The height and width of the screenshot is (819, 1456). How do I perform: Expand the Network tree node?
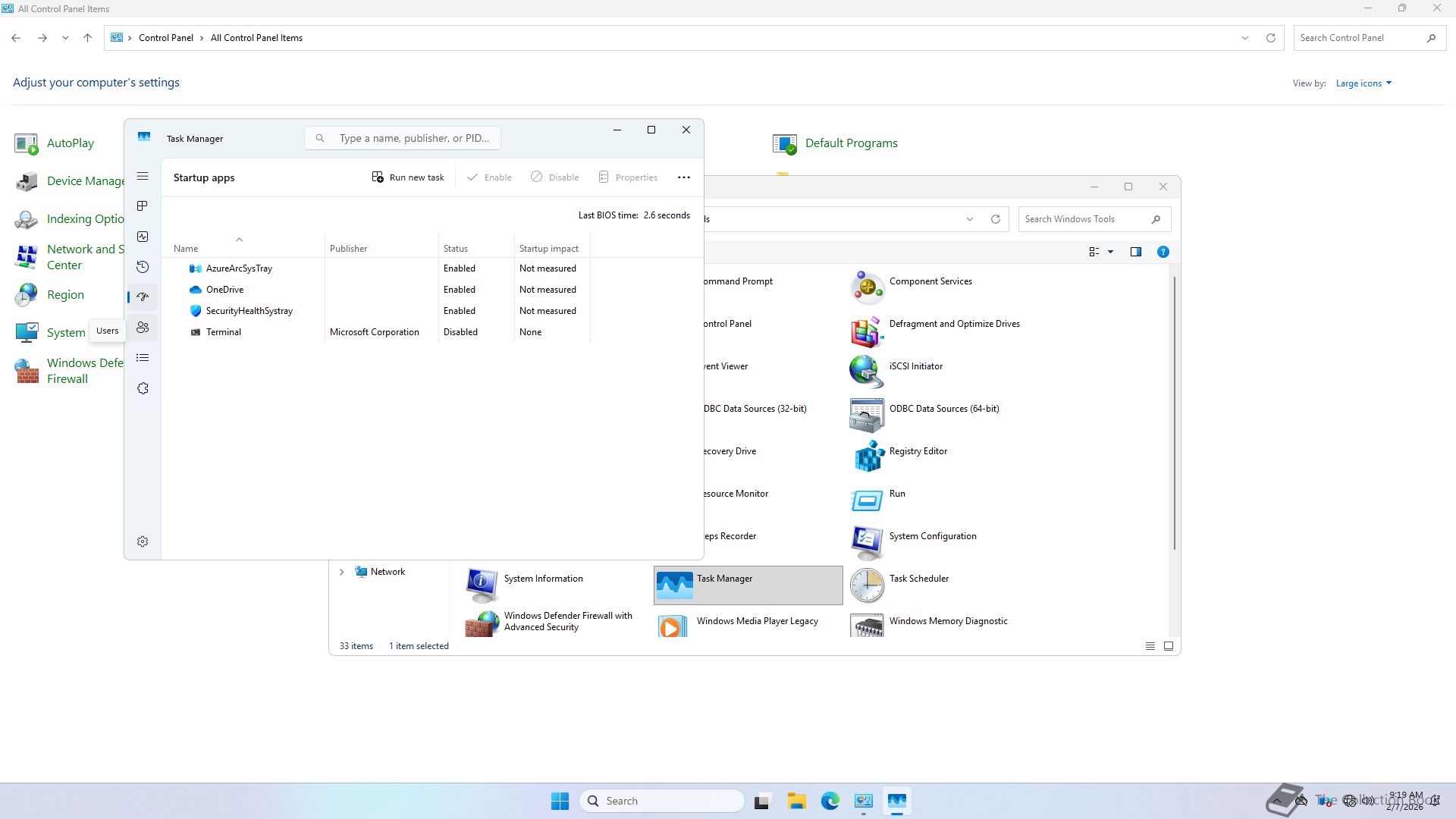click(x=341, y=572)
